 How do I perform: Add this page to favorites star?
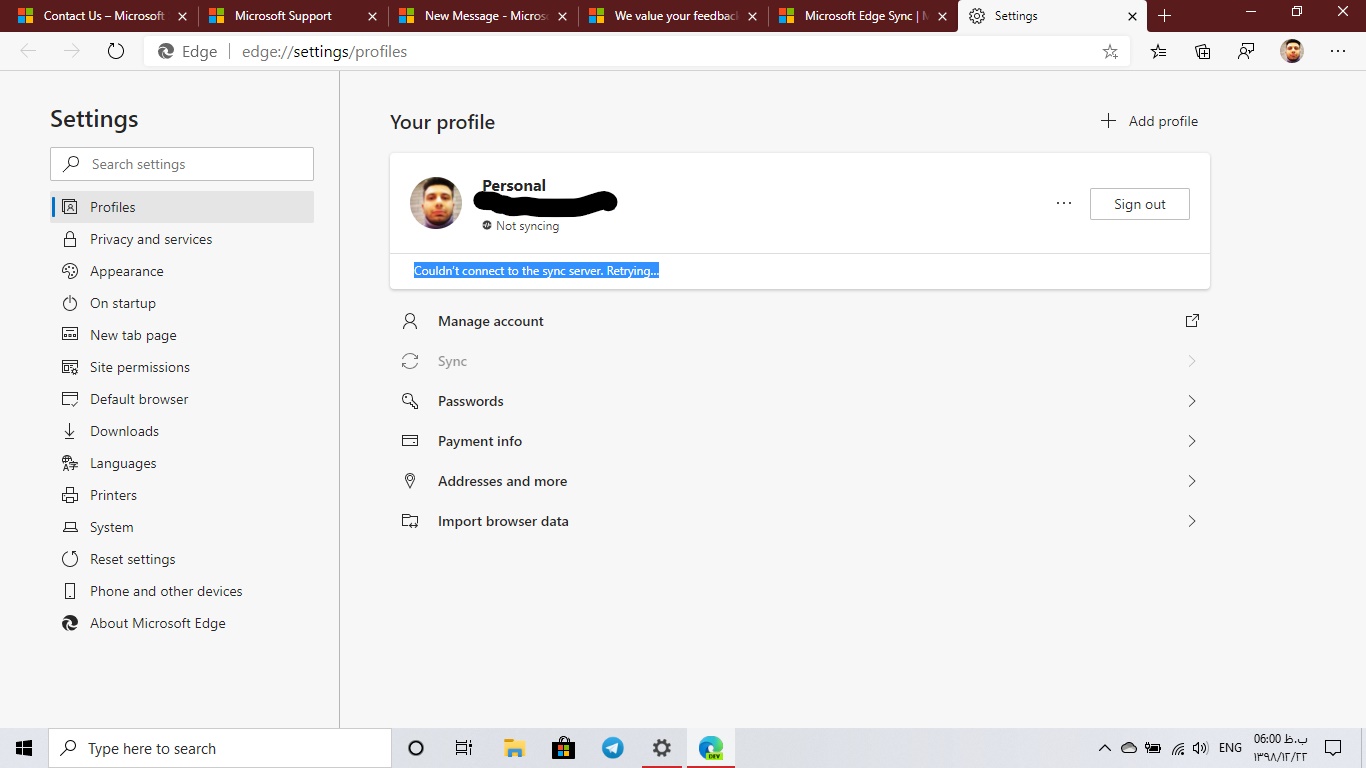(x=1110, y=52)
